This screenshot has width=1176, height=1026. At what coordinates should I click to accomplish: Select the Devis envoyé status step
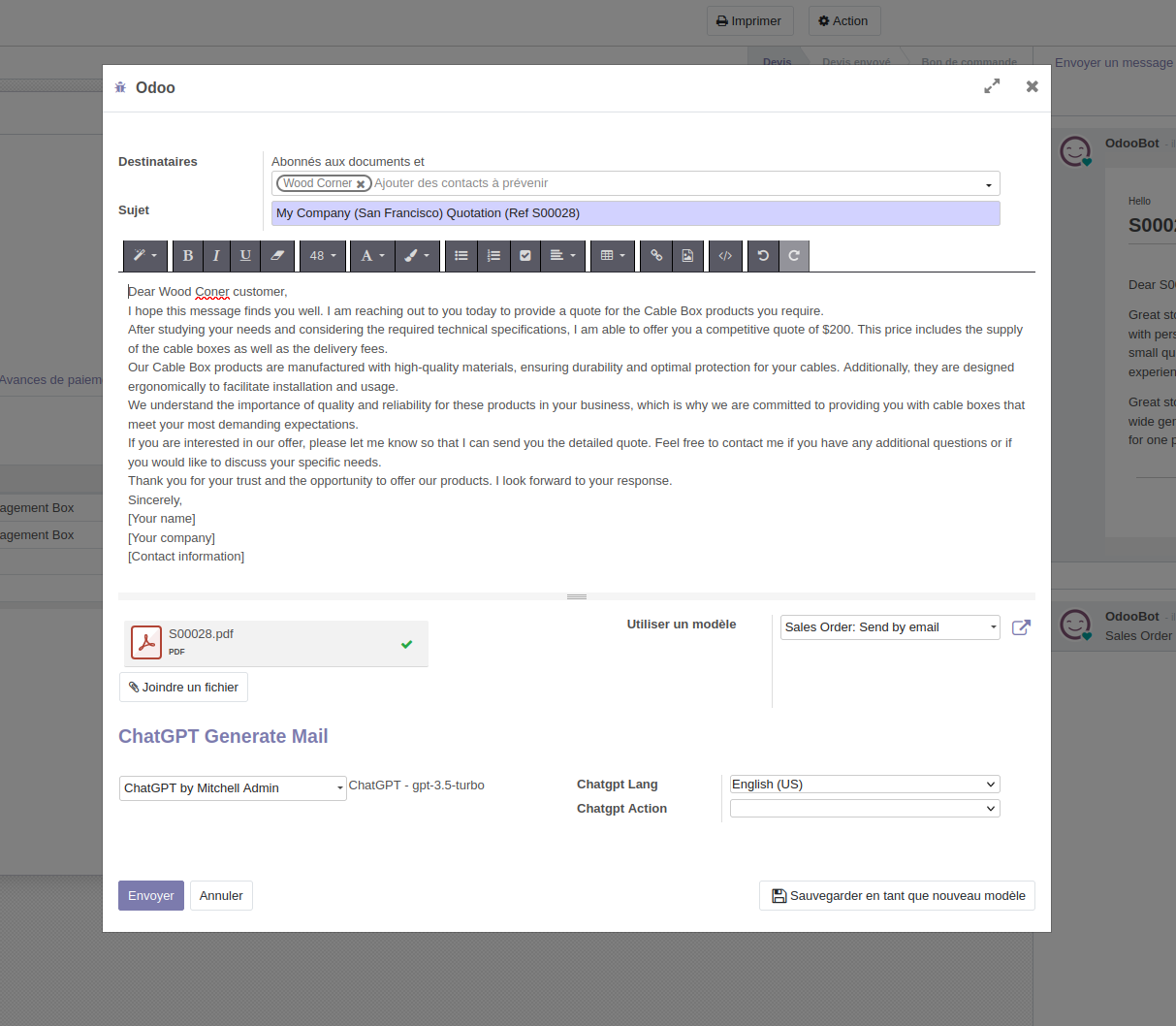[x=856, y=62]
